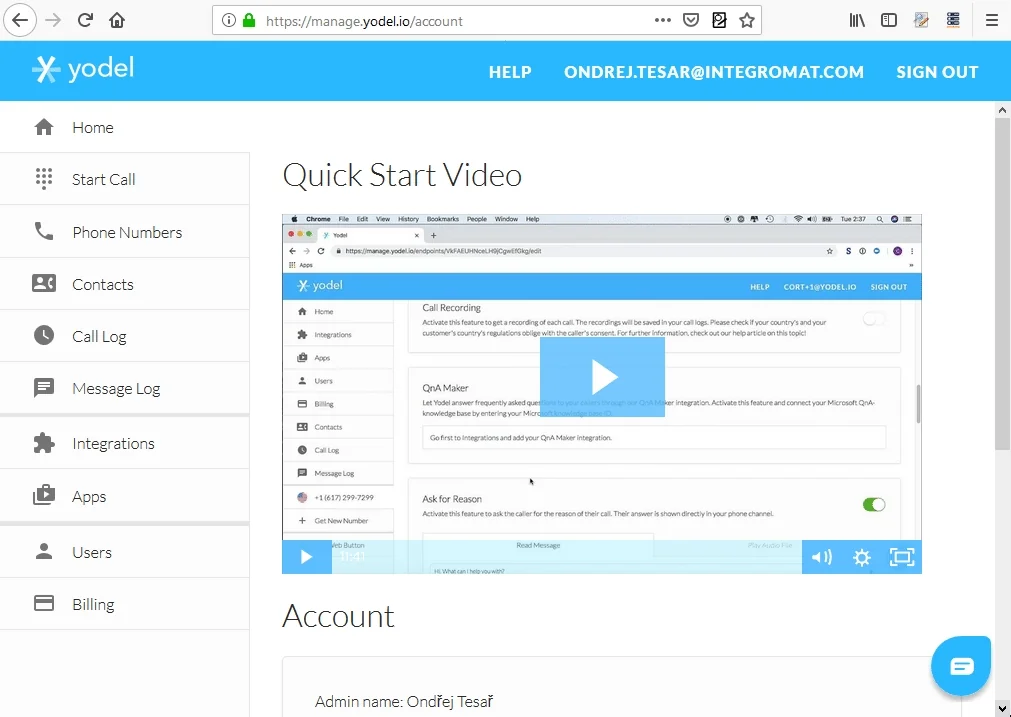Start the video with the large center play button

(602, 377)
